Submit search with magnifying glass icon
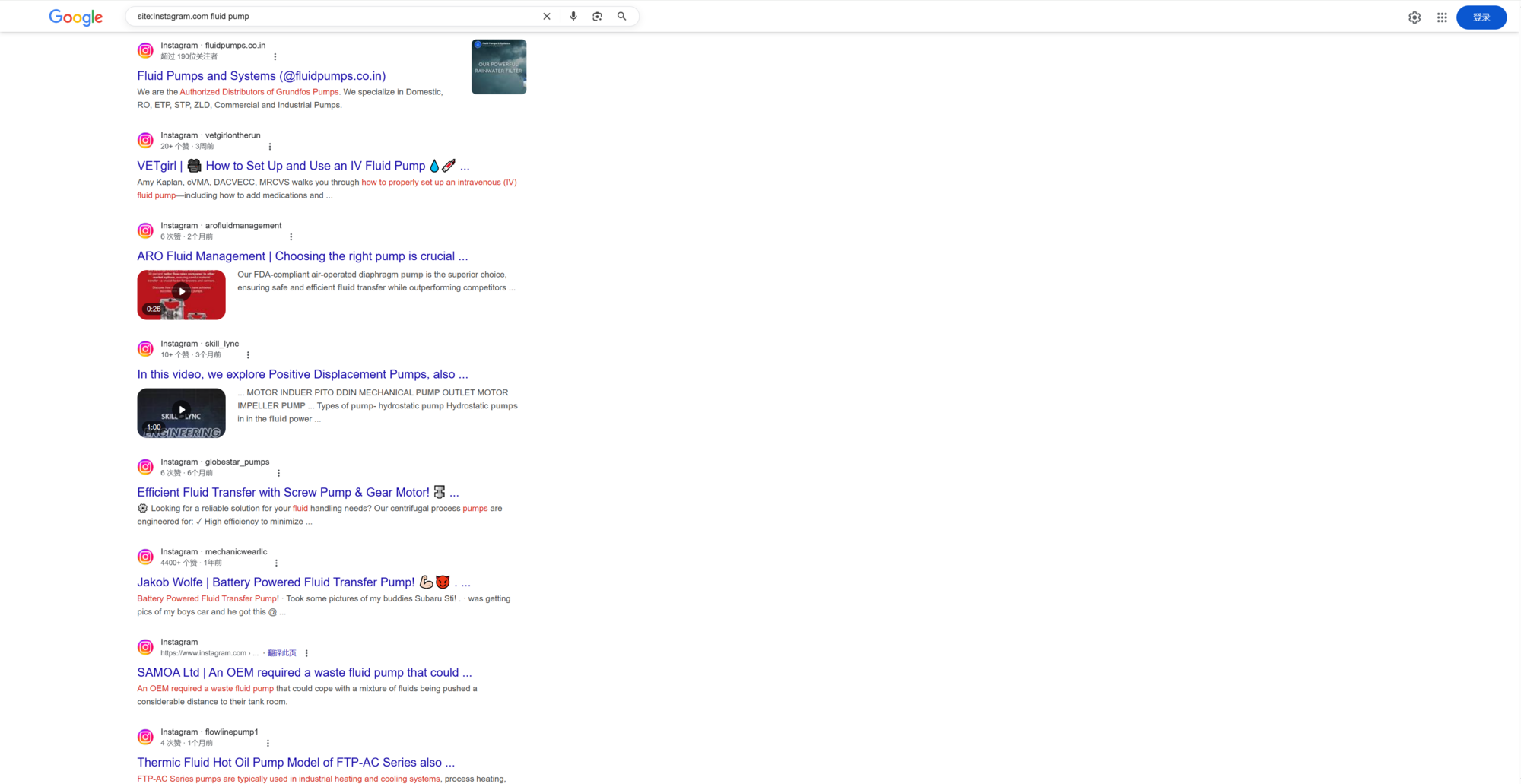This screenshot has height=784, width=1521. (621, 16)
